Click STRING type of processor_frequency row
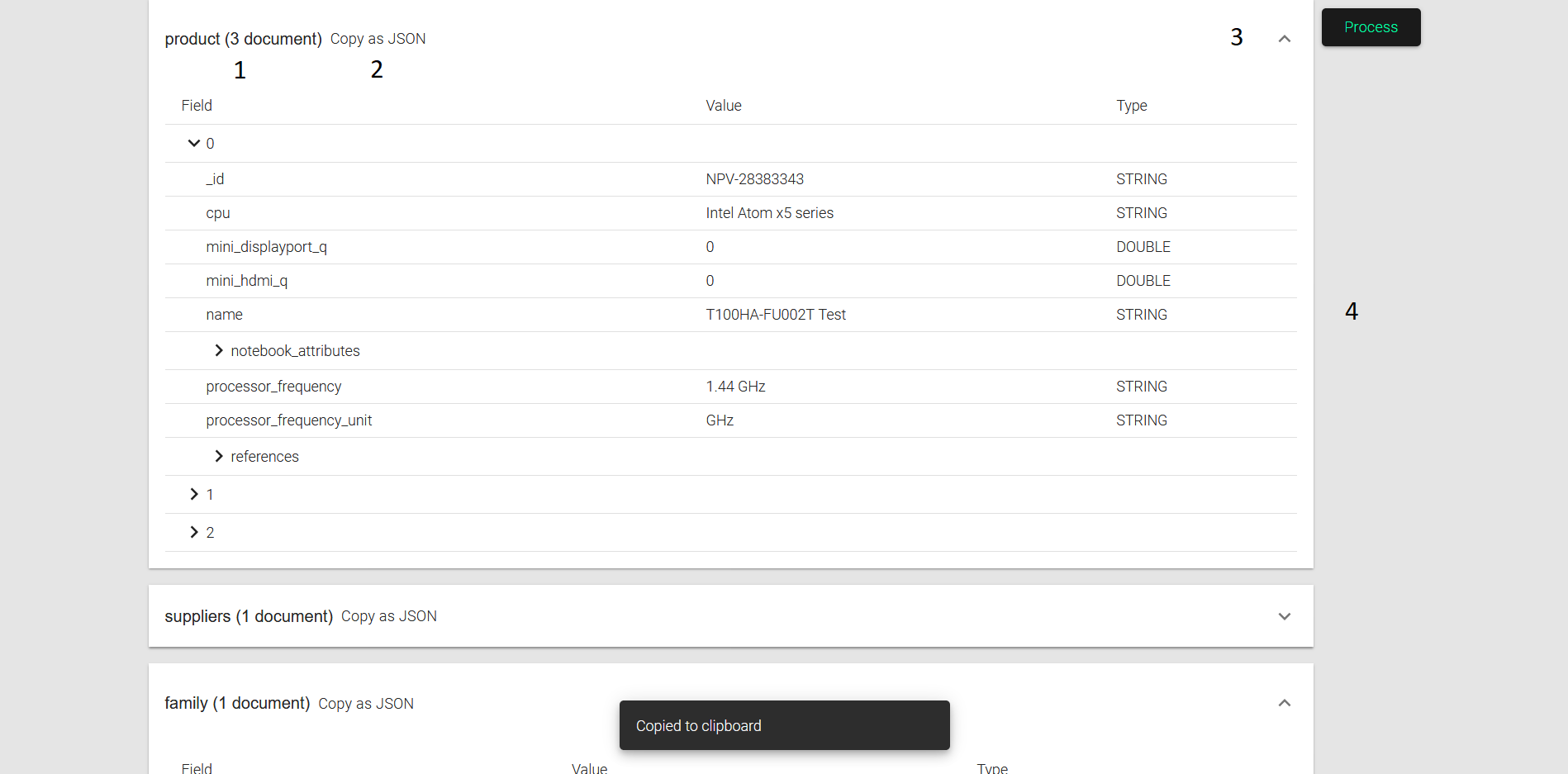Screen dimensions: 1568x774 [1142, 387]
